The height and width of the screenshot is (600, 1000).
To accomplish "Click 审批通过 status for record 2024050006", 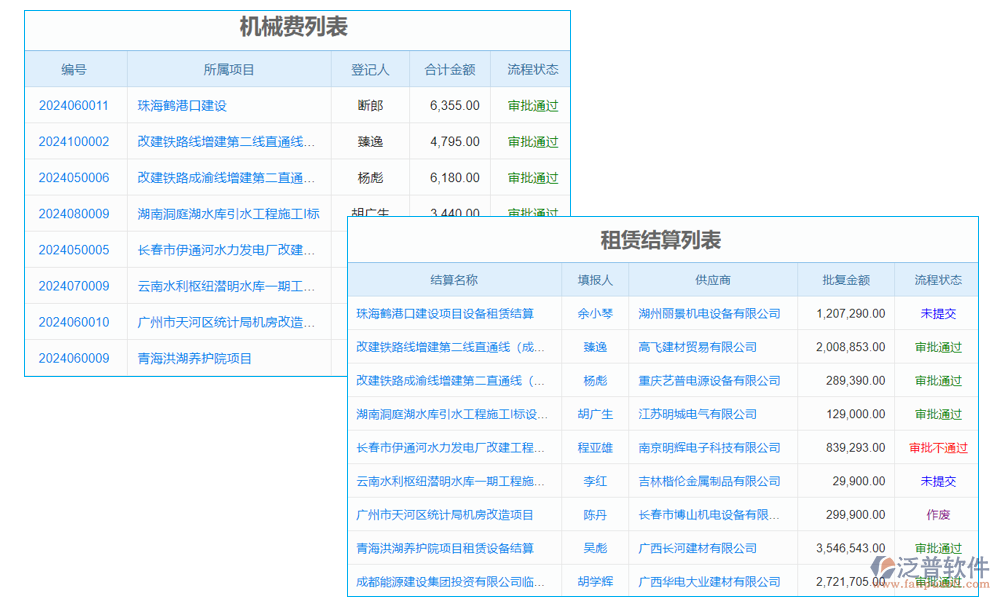I will 530,177.
